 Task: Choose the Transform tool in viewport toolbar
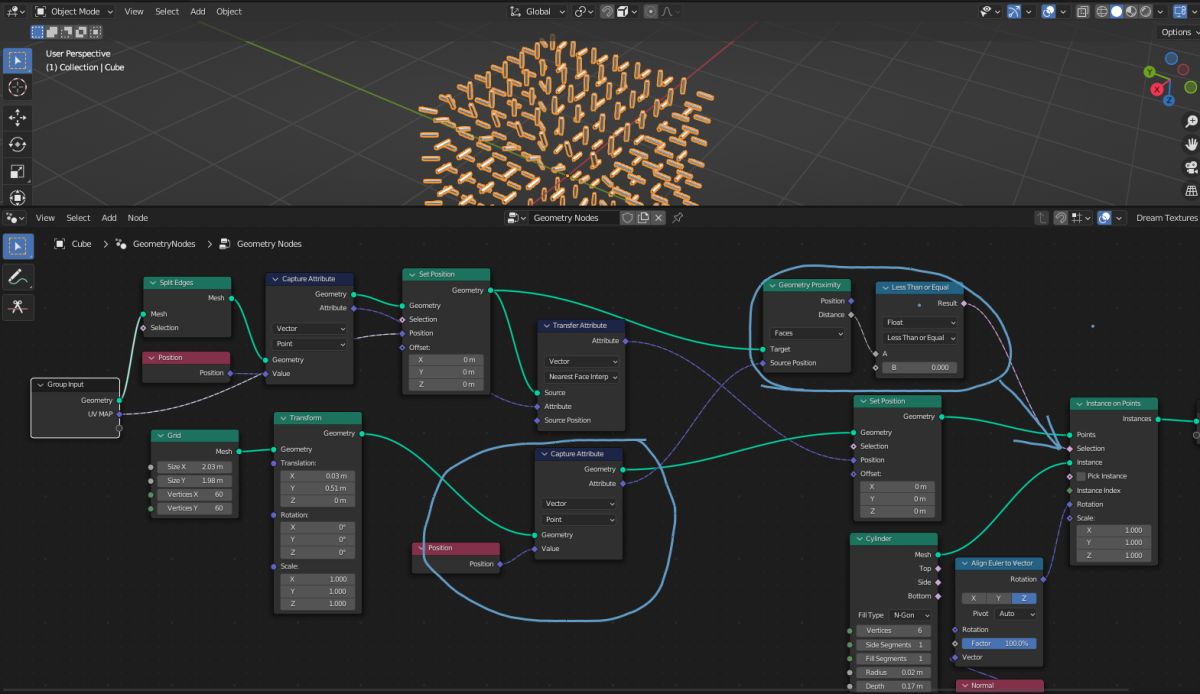click(18, 197)
